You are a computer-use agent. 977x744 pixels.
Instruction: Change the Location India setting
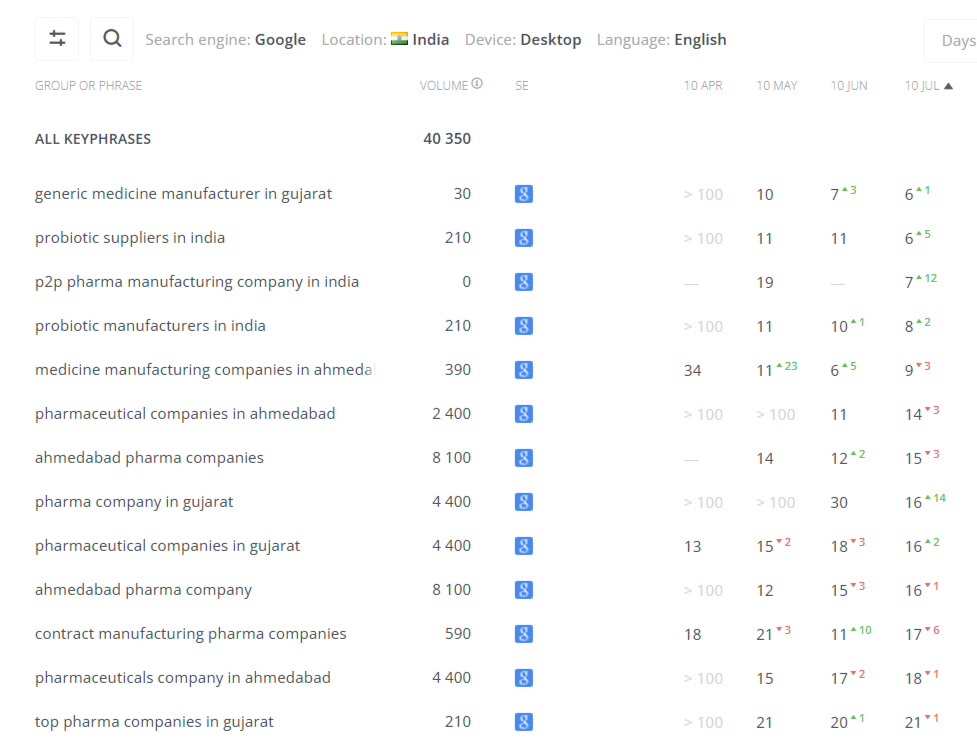tap(385, 40)
